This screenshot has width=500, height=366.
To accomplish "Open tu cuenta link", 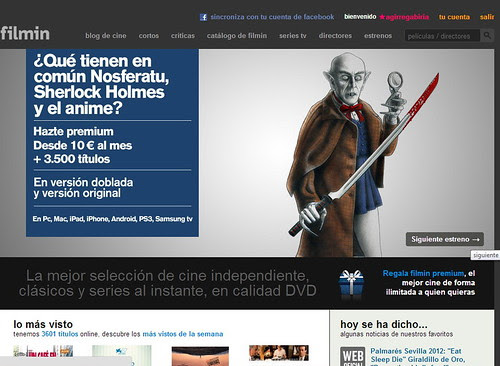I will 454,17.
